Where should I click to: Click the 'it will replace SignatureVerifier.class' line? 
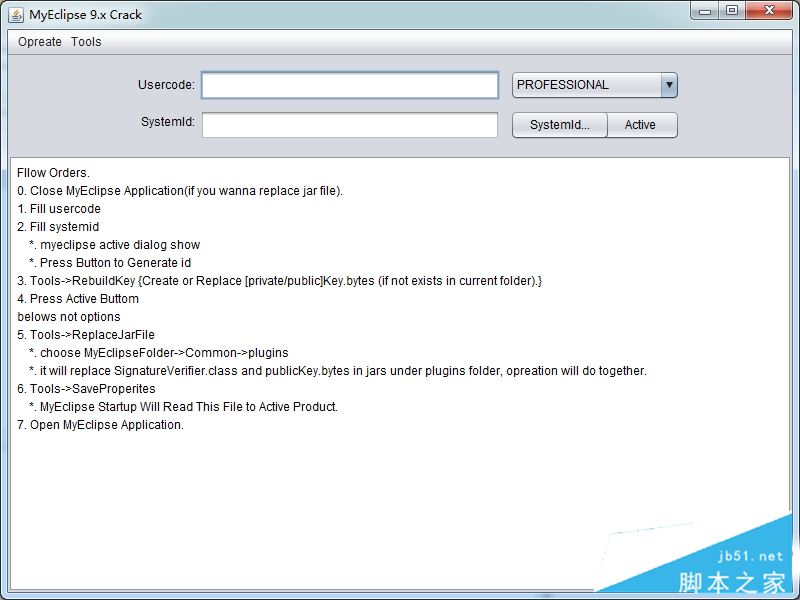click(338, 370)
